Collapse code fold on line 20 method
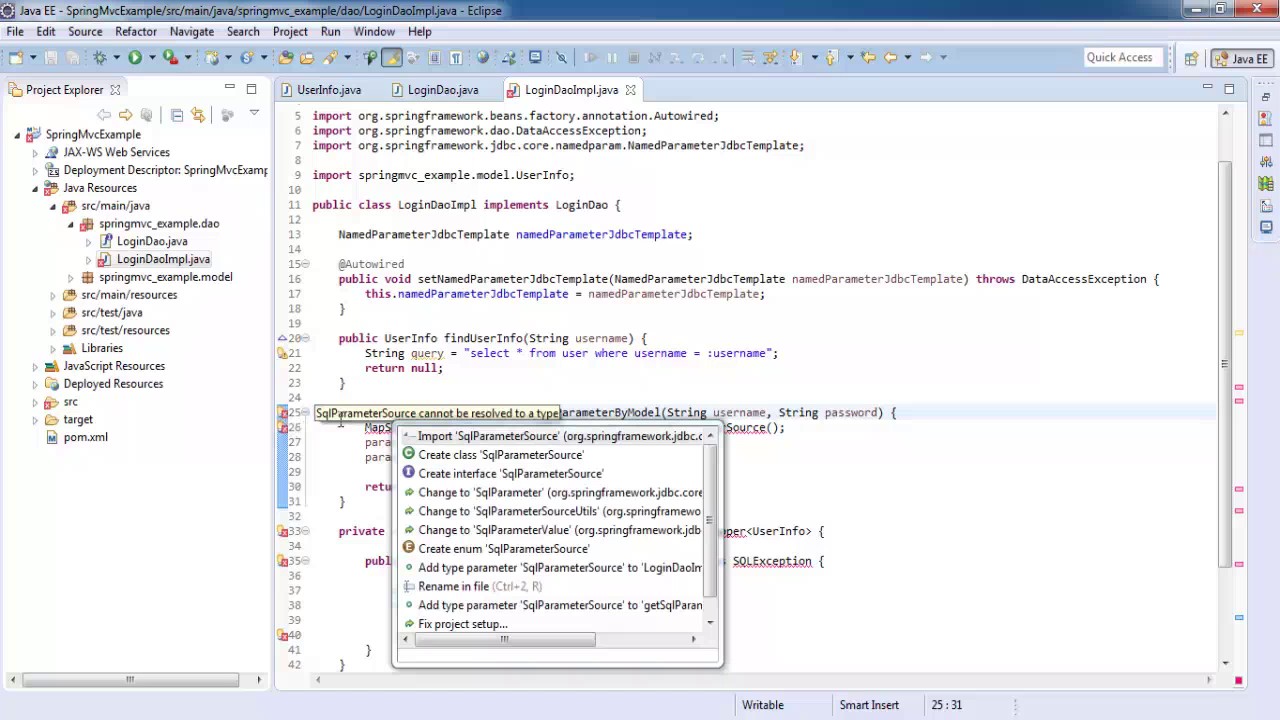 (x=305, y=339)
